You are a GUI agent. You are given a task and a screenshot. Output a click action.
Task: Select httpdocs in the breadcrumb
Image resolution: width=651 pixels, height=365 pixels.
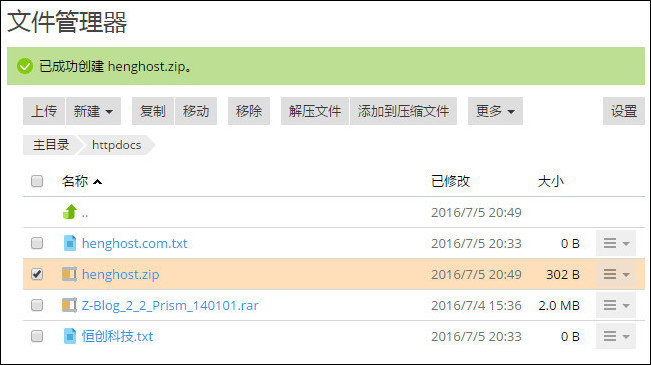point(117,145)
